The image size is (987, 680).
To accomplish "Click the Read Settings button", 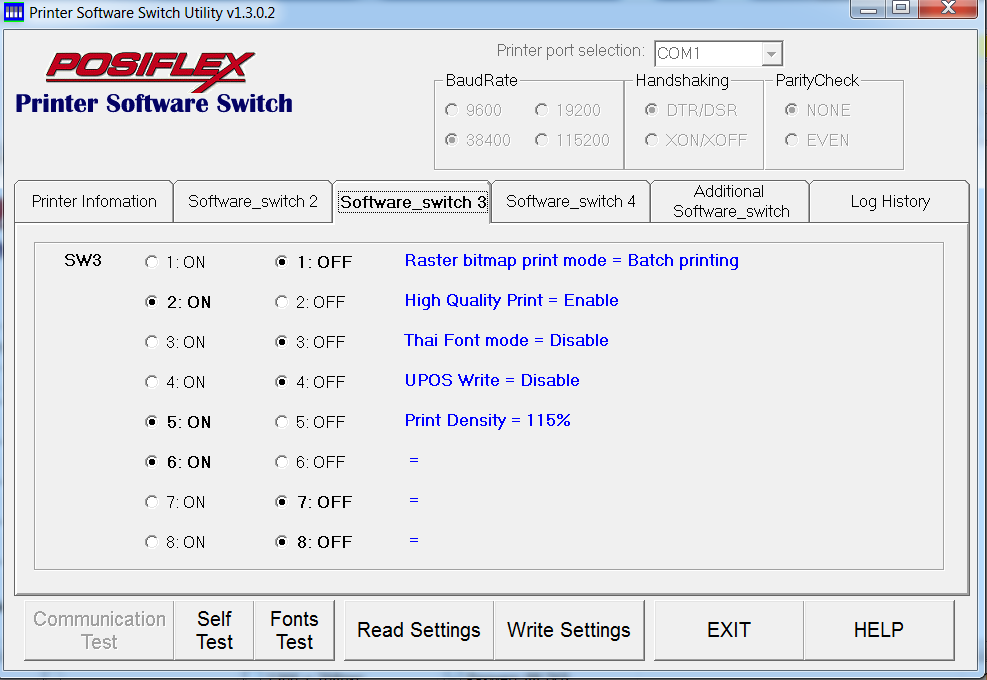I will pos(419,630).
